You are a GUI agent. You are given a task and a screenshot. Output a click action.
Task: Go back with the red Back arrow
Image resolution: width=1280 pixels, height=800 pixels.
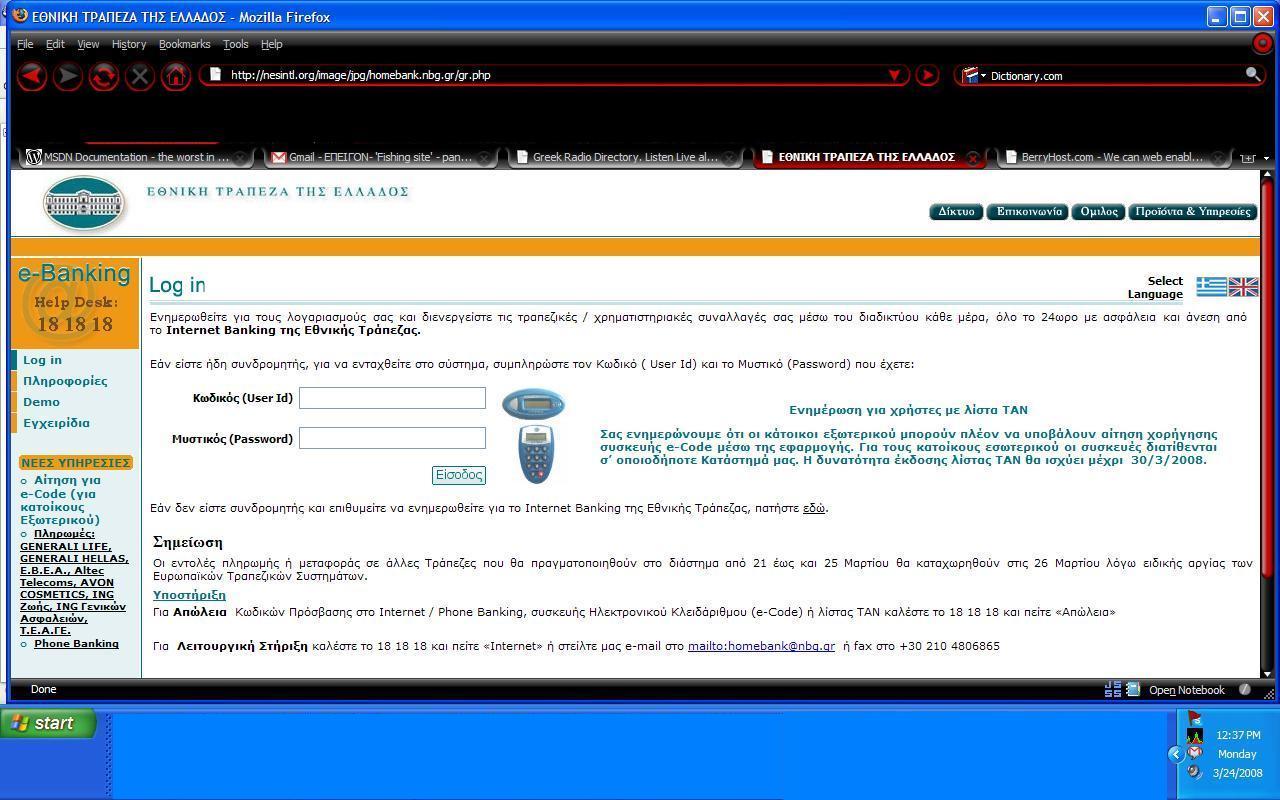(x=32, y=76)
